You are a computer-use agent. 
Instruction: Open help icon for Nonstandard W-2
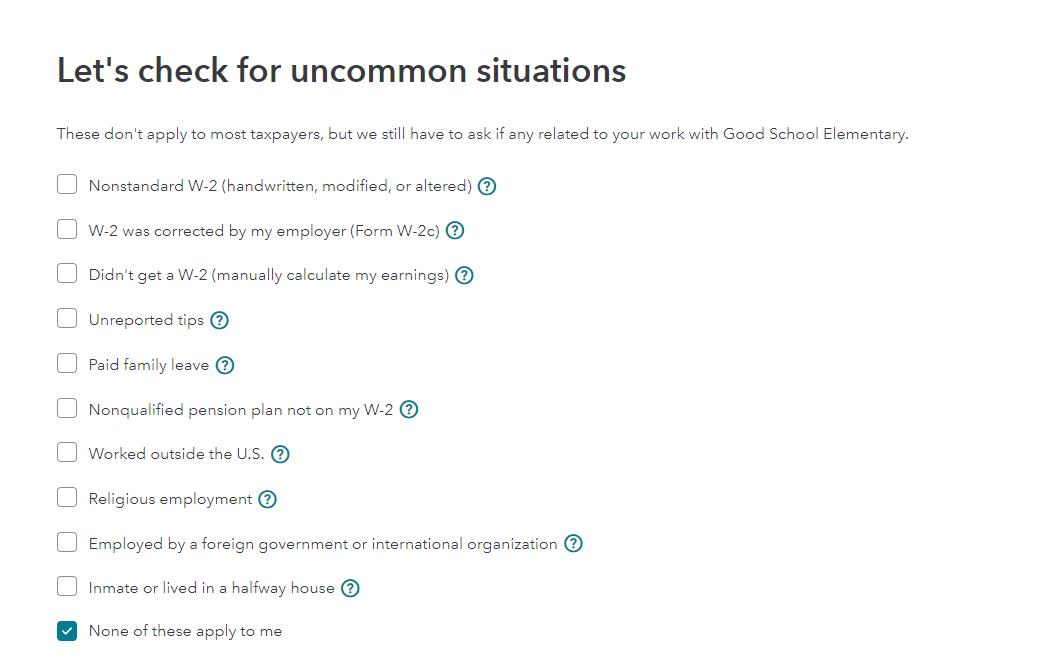pyautogui.click(x=487, y=186)
